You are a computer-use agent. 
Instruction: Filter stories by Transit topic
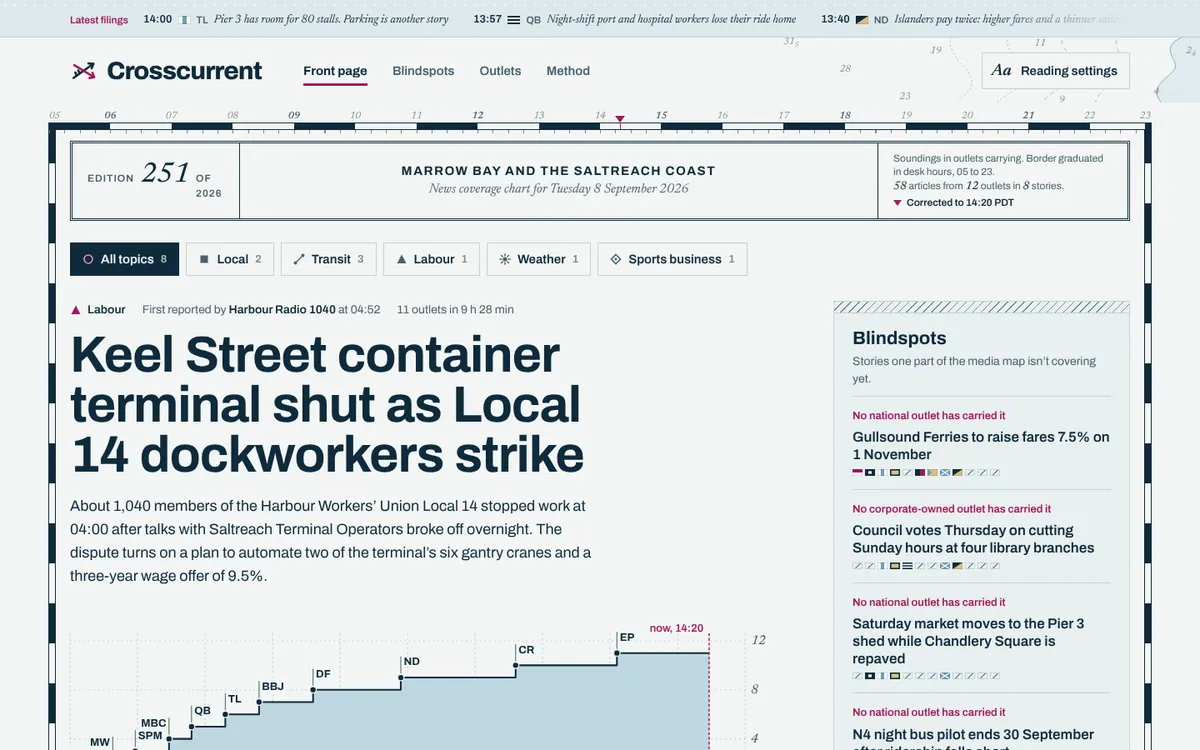coord(329,259)
